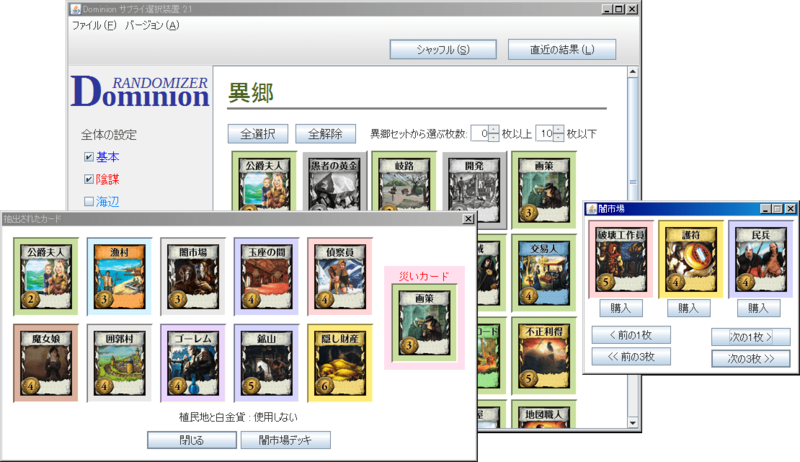Screen dimensions: 800x462
Task: Decrease the maximum 枚以下 card count
Action: [559, 137]
